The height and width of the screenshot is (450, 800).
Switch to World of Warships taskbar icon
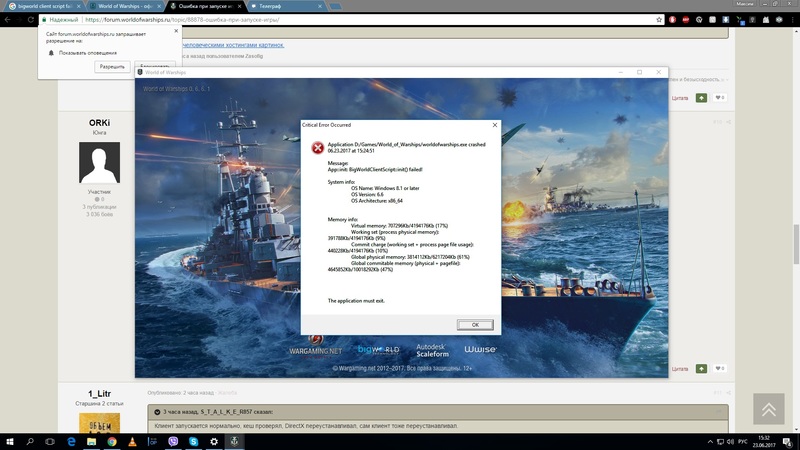point(234,442)
